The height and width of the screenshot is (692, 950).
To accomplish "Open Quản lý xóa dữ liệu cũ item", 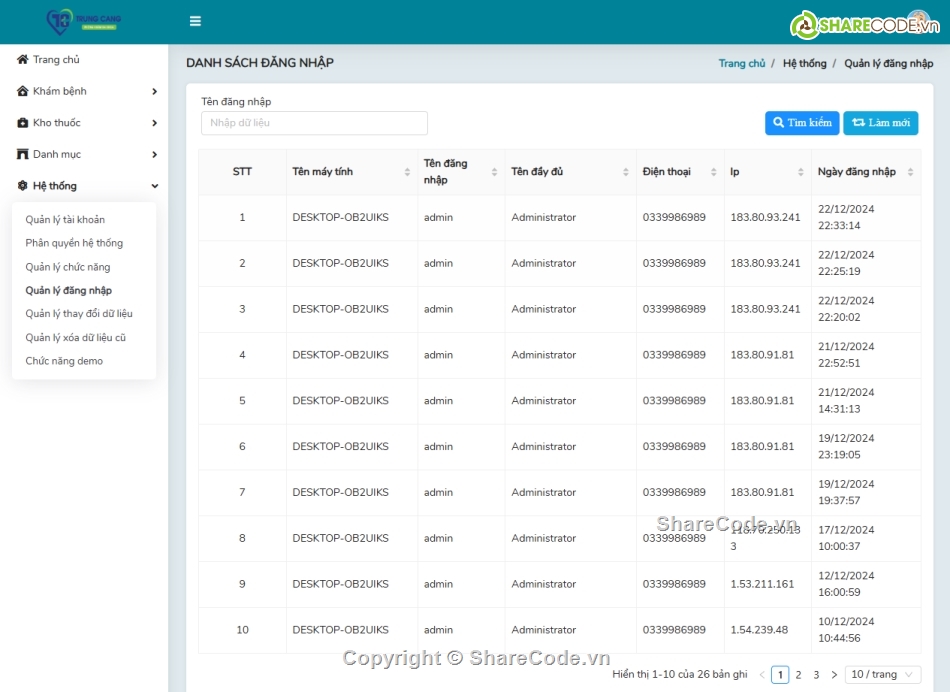I will click(x=76, y=338).
